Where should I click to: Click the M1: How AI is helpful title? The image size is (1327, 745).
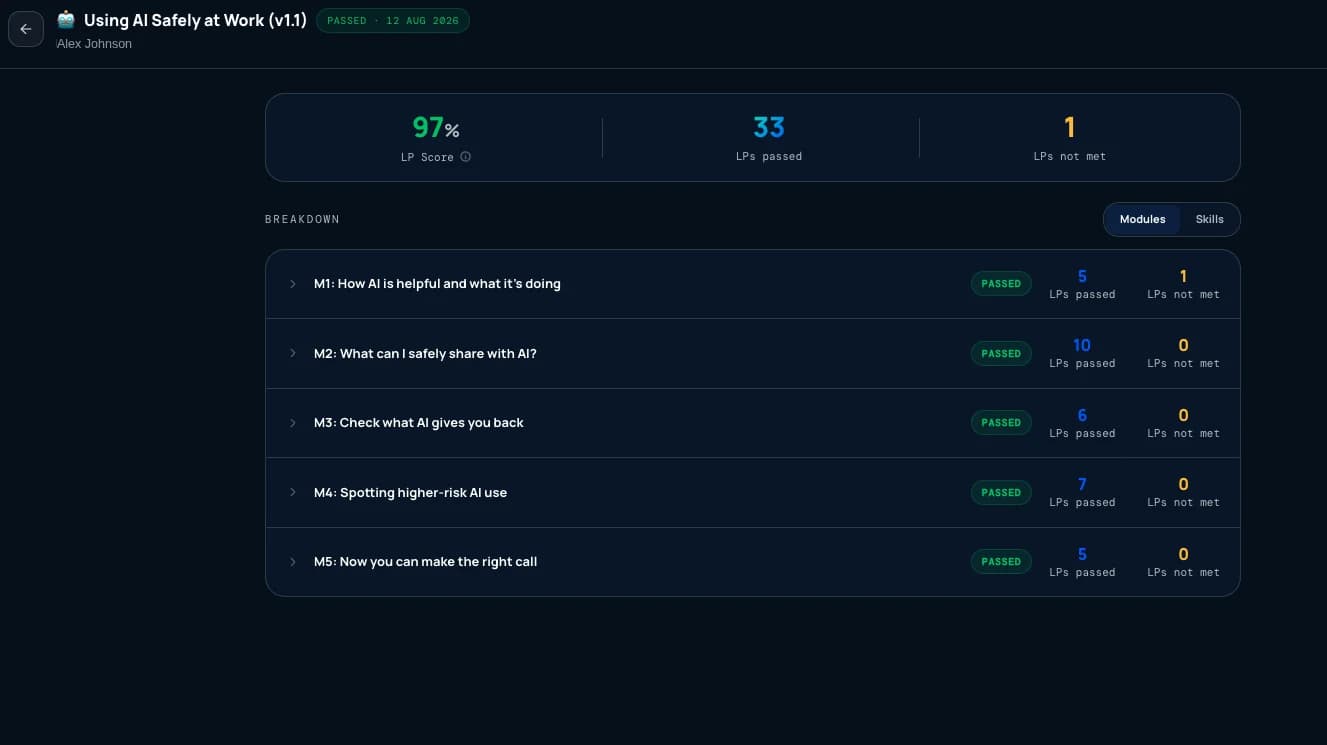pos(437,284)
